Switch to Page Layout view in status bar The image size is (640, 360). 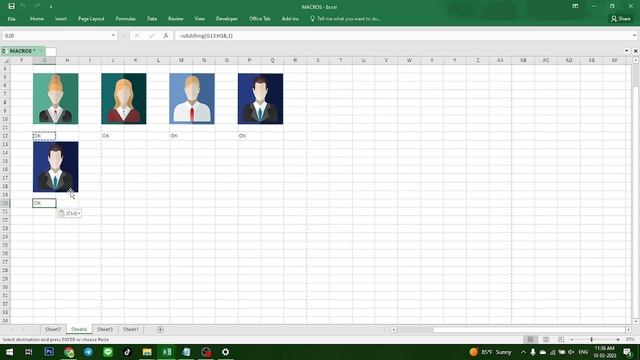coord(546,340)
